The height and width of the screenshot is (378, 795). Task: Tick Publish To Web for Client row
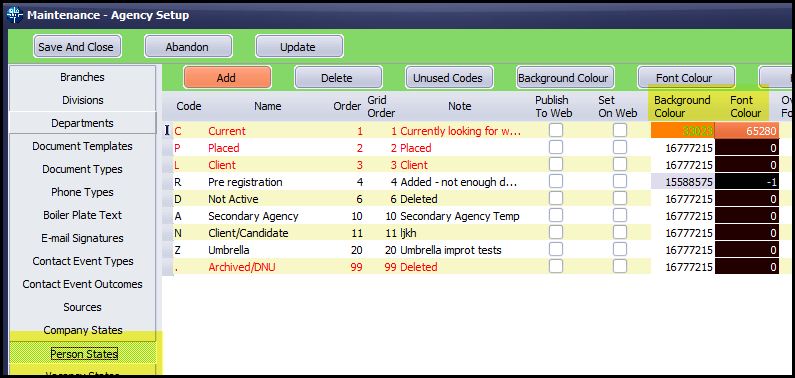point(556,165)
